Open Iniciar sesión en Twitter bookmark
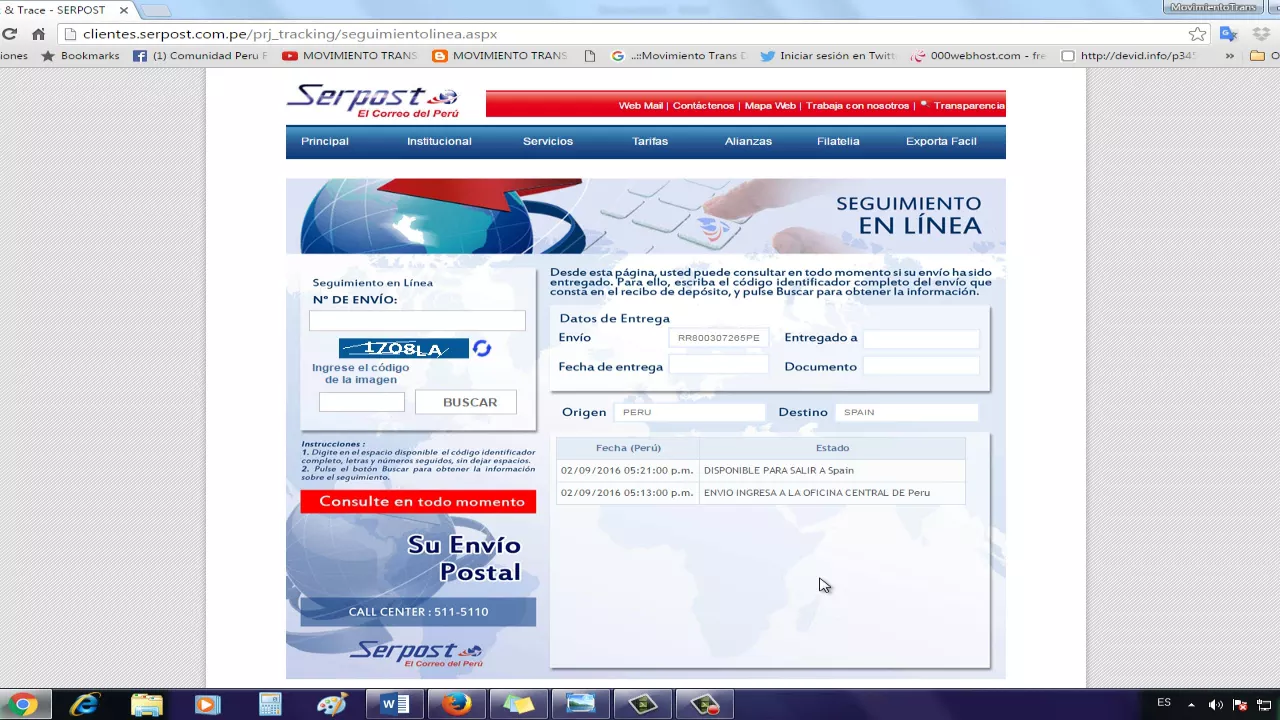Screen dimensions: 1280x720 click(828, 56)
